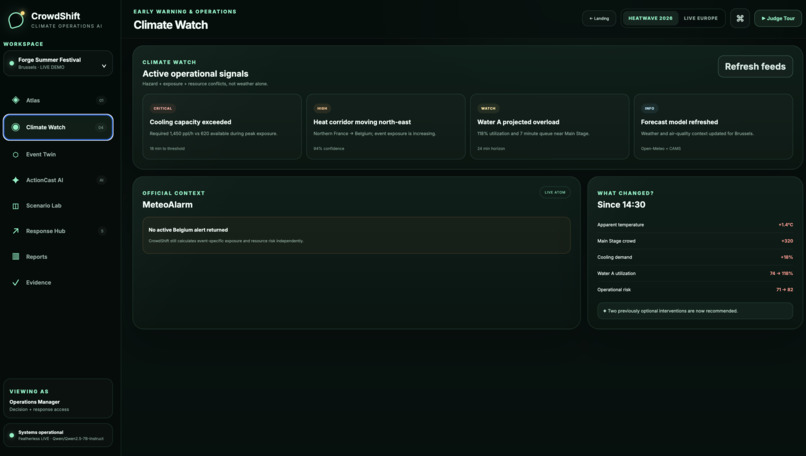The image size is (806, 456).
Task: Switch to Live Europe mode
Action: (x=701, y=18)
